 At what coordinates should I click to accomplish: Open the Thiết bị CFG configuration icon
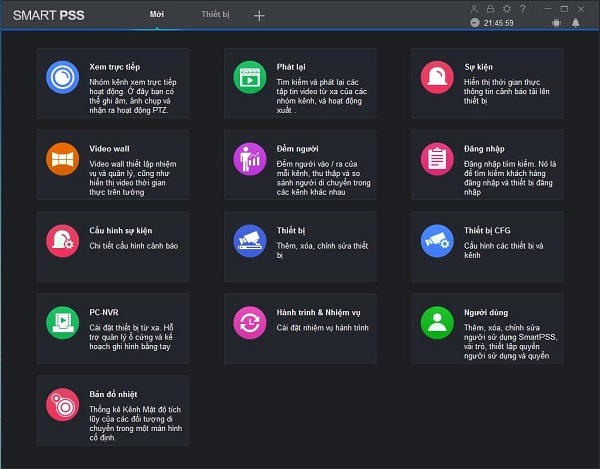435,240
